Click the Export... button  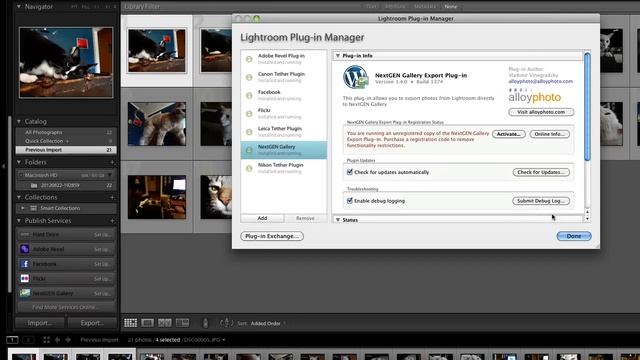[x=92, y=323]
